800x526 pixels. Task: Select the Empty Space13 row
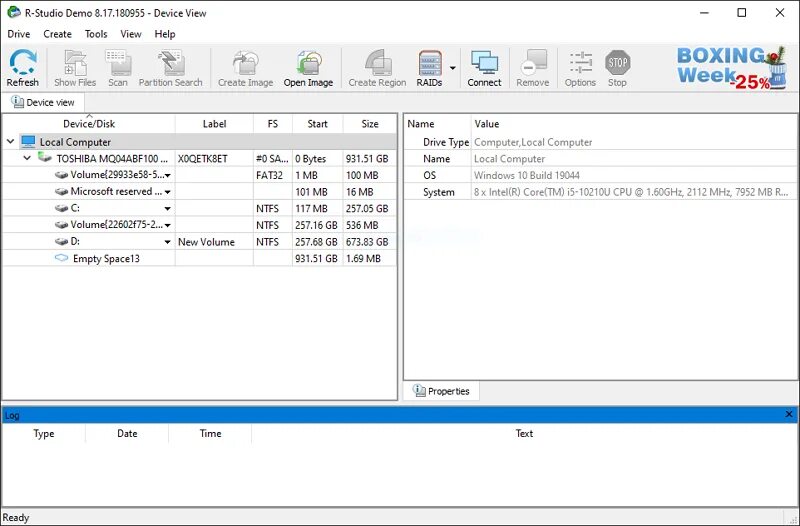coord(199,259)
